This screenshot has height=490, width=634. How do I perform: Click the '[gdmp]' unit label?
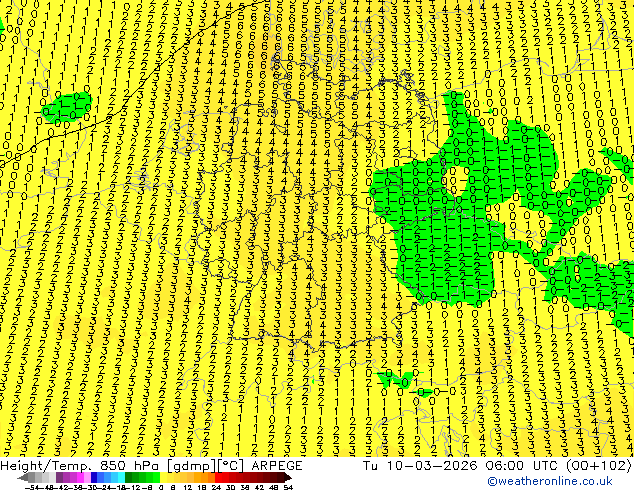click(191, 466)
